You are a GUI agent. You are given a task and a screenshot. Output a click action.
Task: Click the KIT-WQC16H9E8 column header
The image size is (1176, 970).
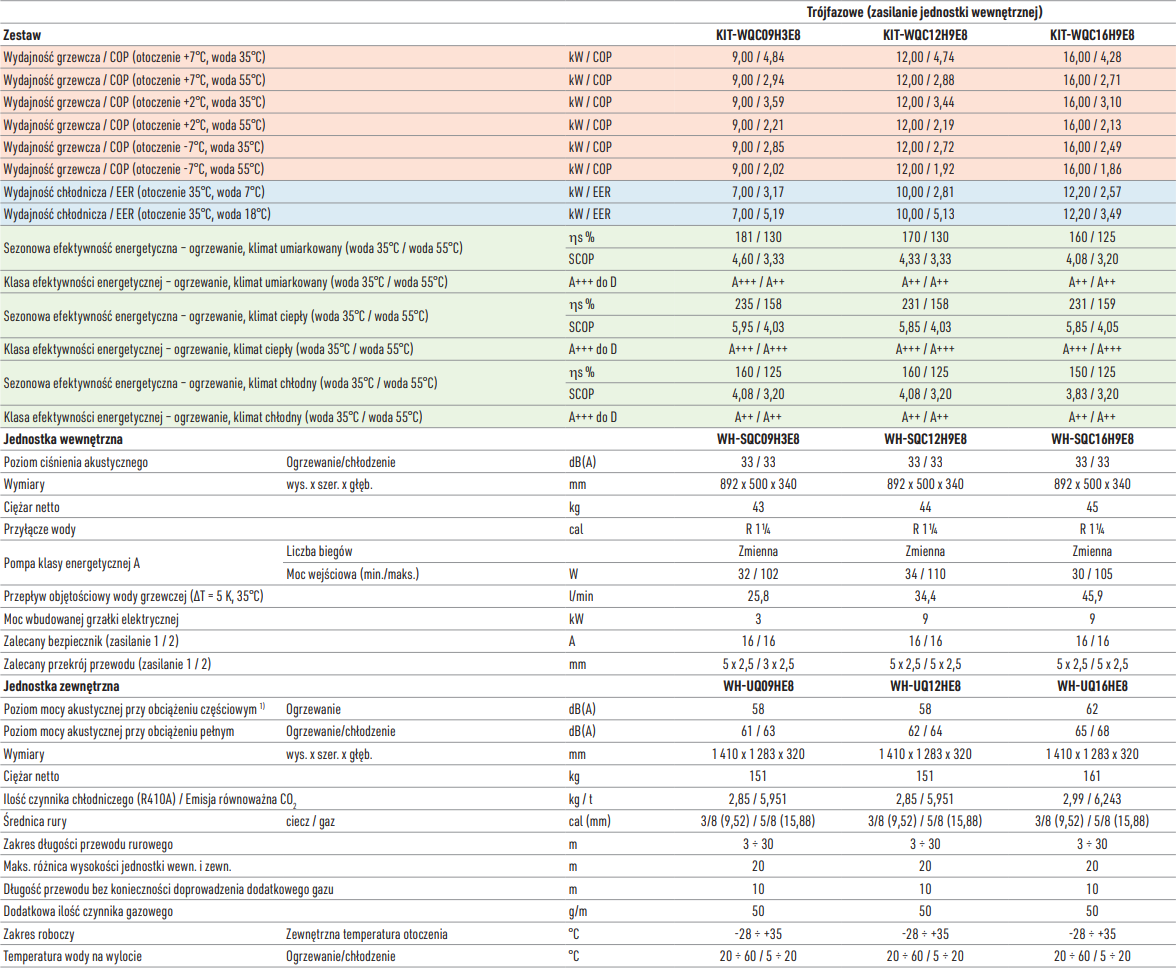[x=1092, y=35]
